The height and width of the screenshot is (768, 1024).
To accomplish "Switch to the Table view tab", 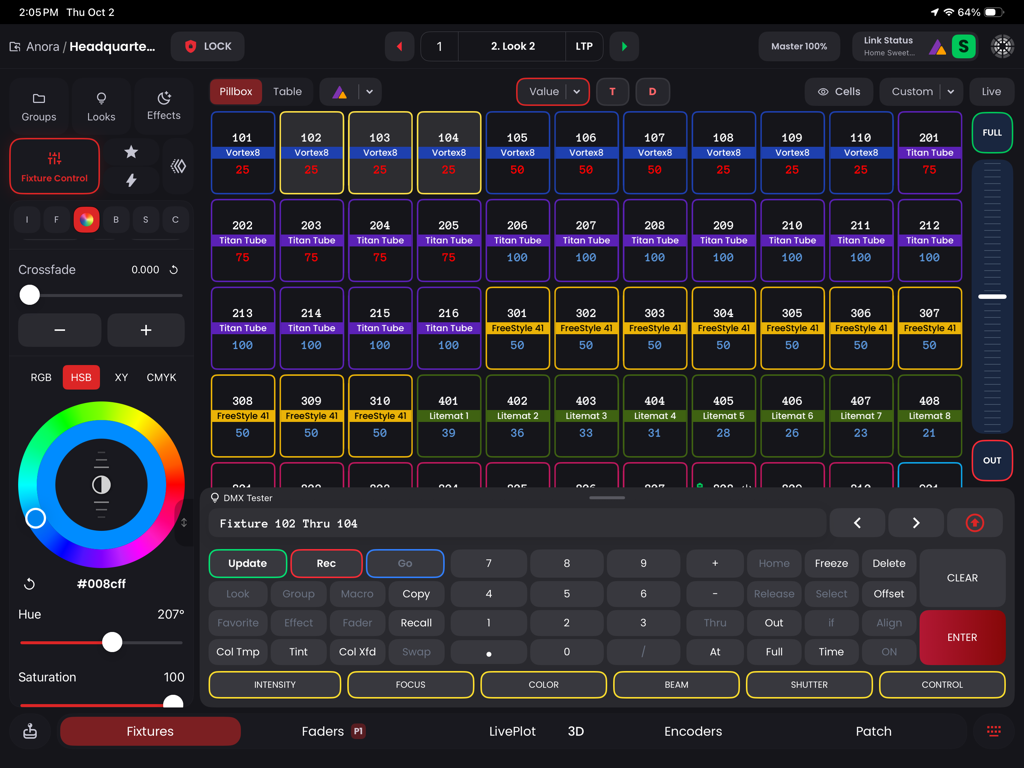I will (287, 91).
